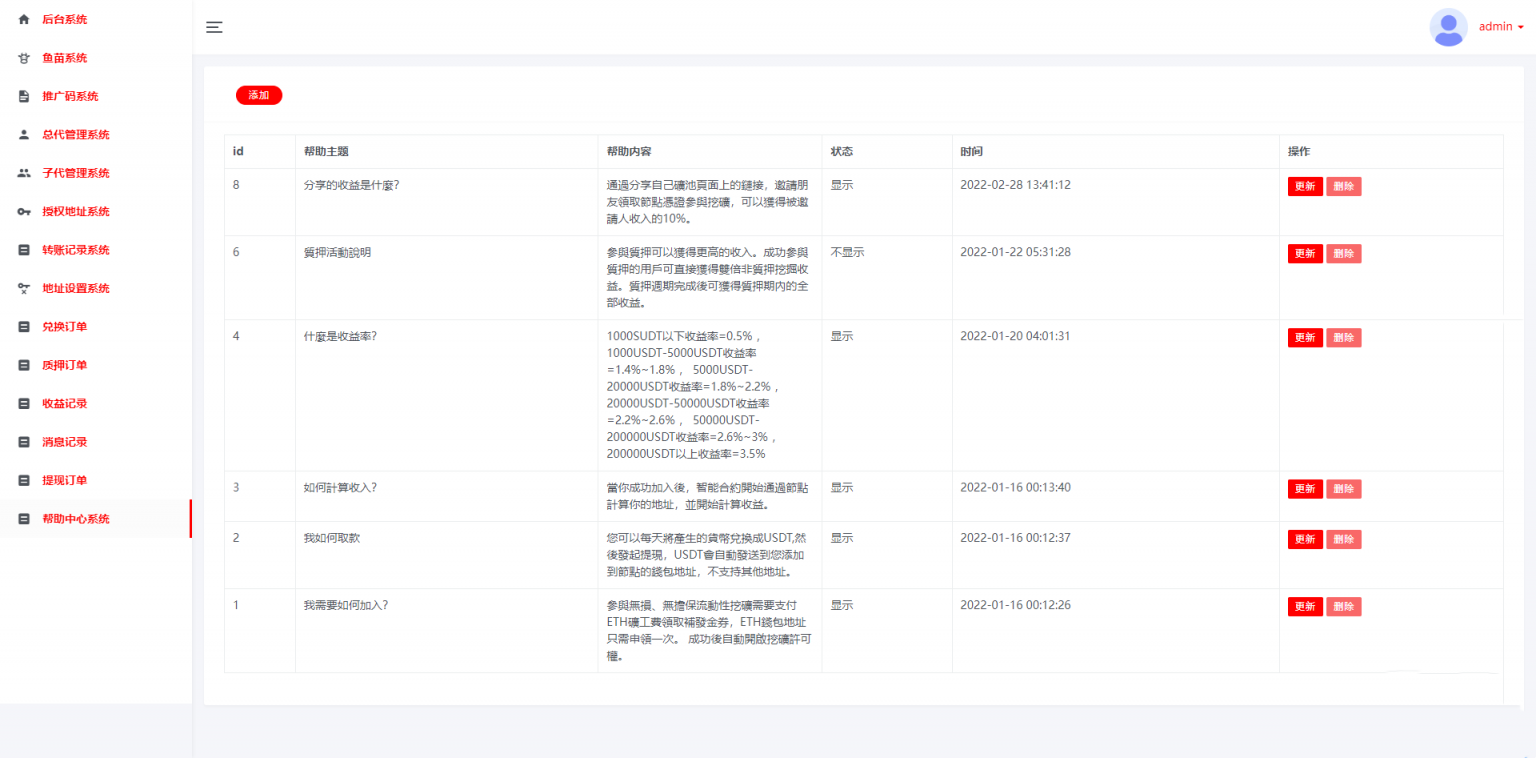This screenshot has height=758, width=1536.
Task: Open 提现订单 in the sidebar
Action: coord(64,480)
